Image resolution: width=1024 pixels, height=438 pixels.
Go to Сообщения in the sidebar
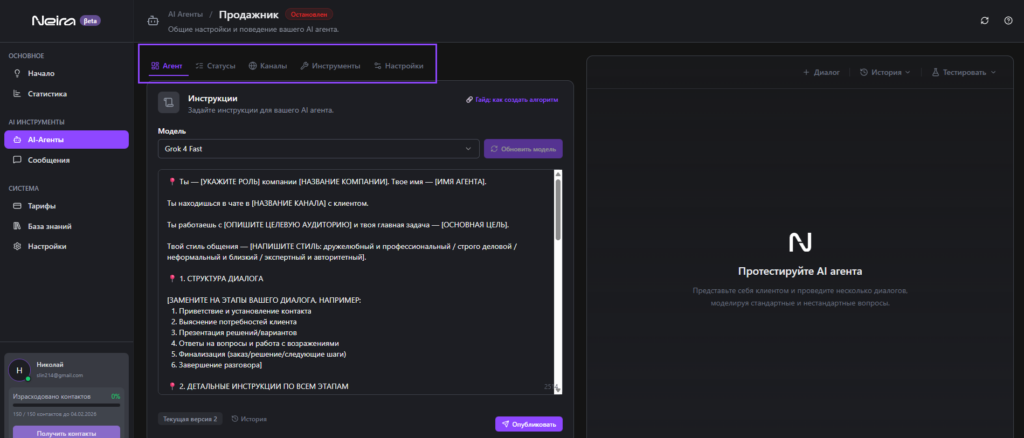click(x=48, y=160)
